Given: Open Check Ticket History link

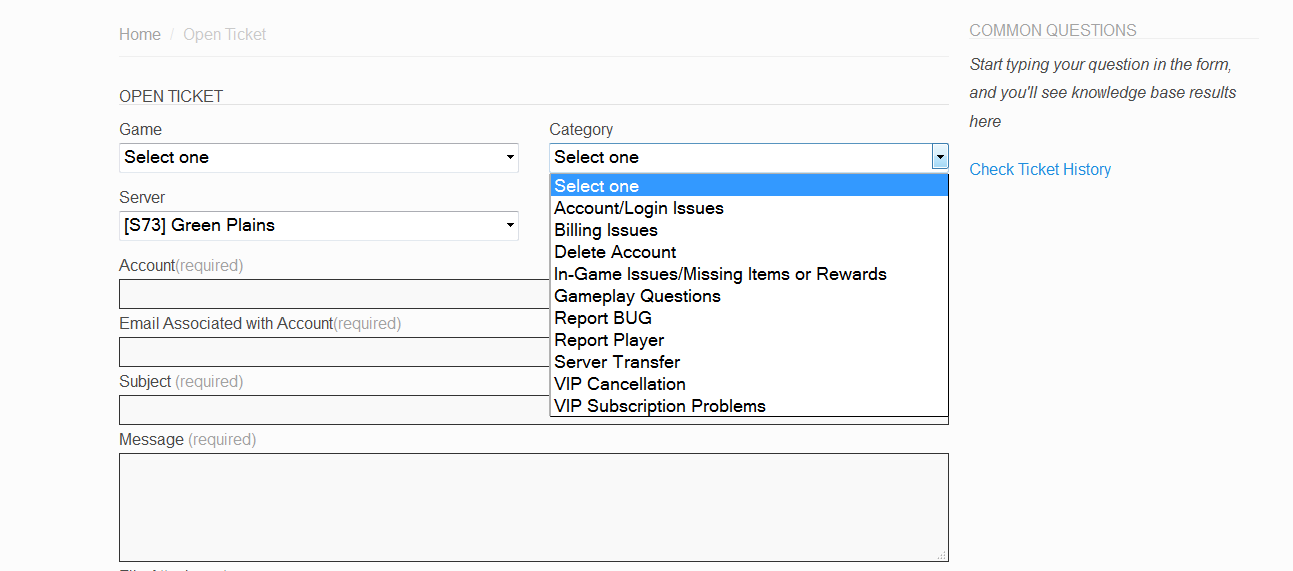Looking at the screenshot, I should tap(1040, 169).
